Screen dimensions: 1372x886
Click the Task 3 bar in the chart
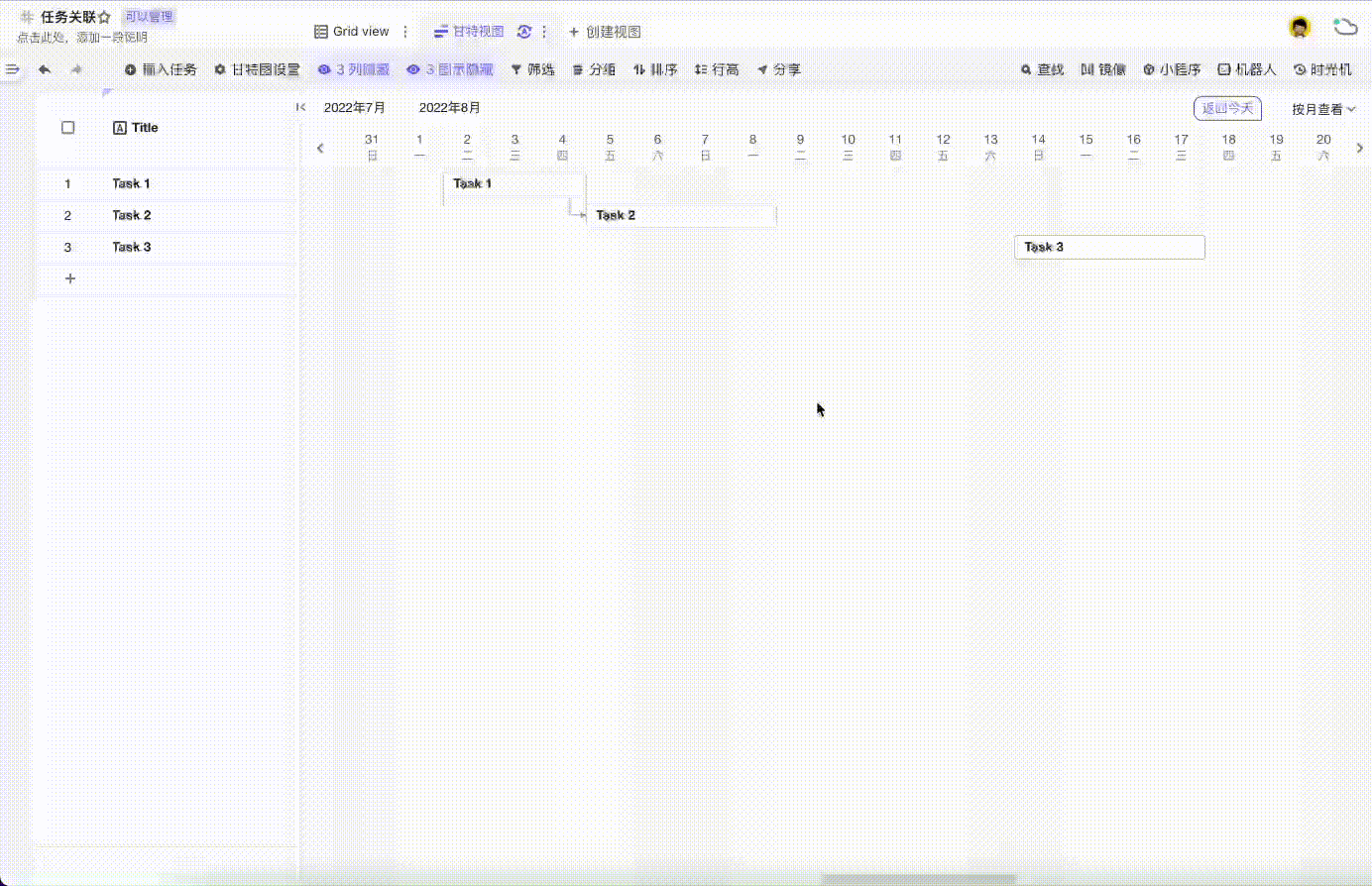click(1108, 247)
